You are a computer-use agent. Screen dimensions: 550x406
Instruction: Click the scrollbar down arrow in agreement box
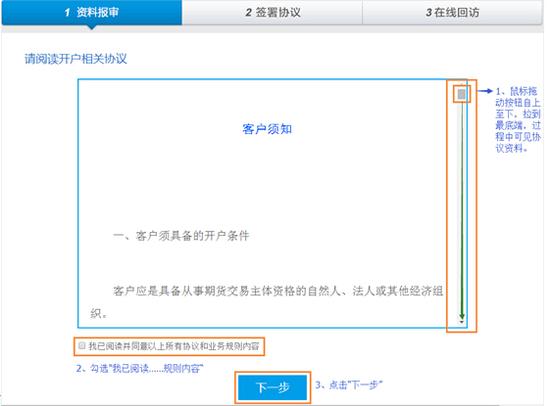point(462,322)
